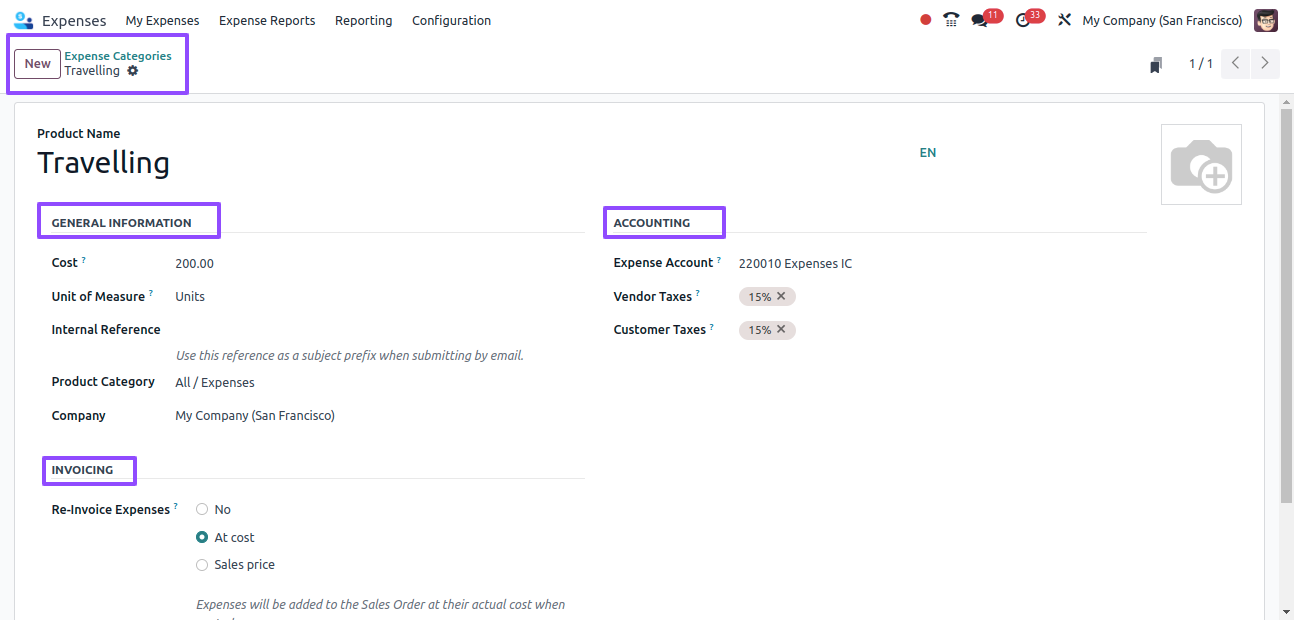Image resolution: width=1294 pixels, height=620 pixels.
Task: Open the user avatar menu
Action: pos(1266,20)
